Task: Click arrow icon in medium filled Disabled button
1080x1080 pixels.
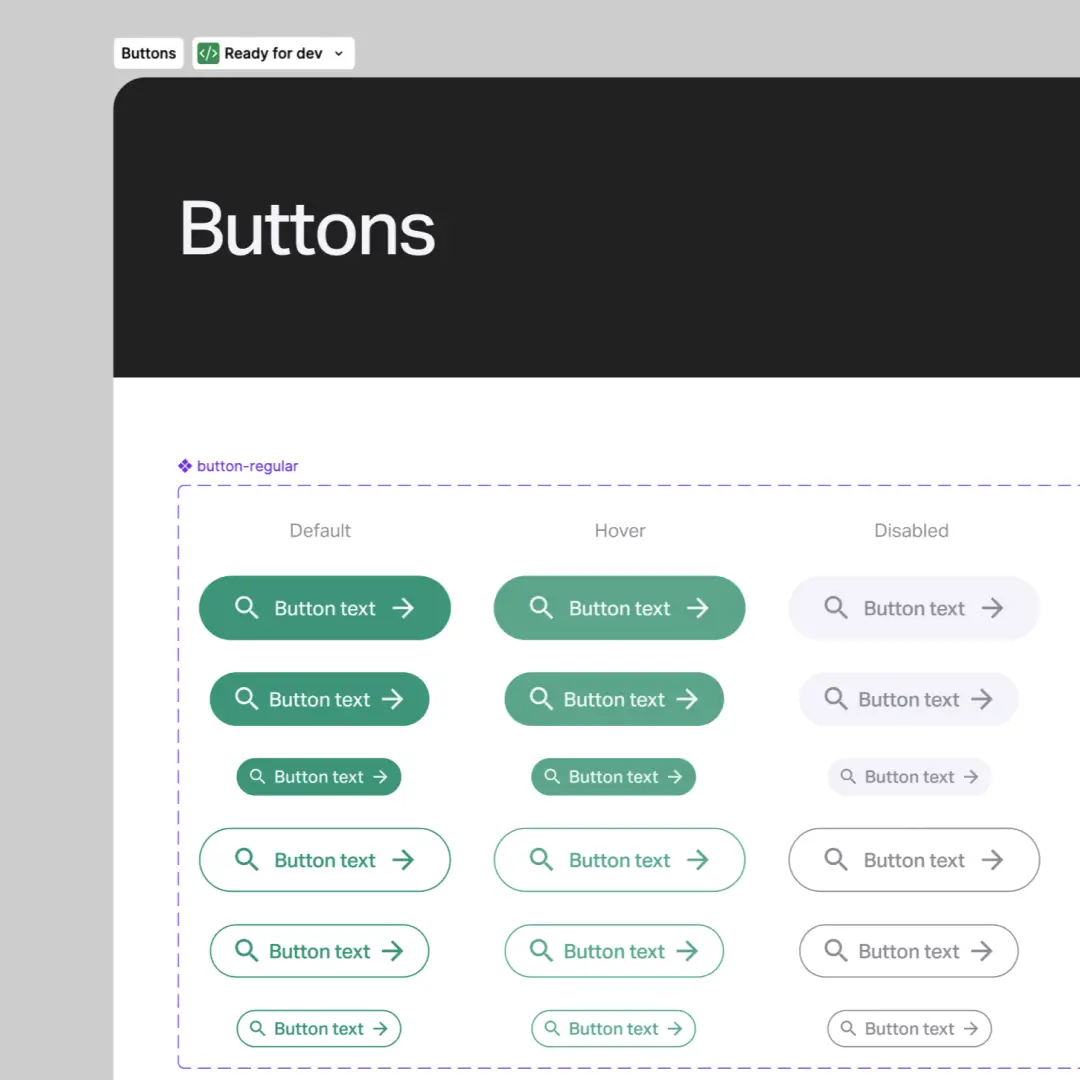Action: 982,699
